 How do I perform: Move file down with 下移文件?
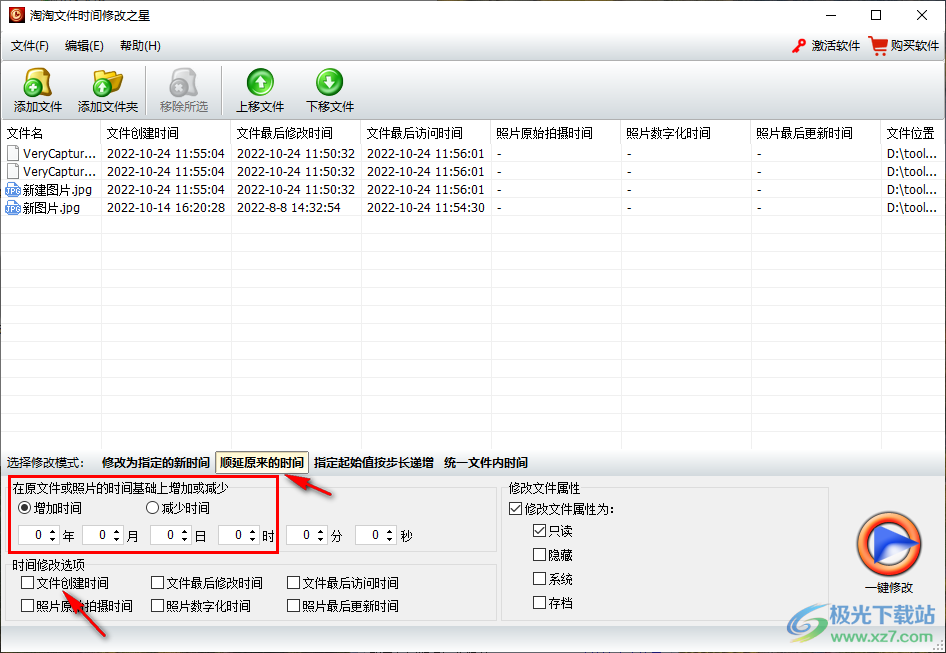[x=329, y=91]
